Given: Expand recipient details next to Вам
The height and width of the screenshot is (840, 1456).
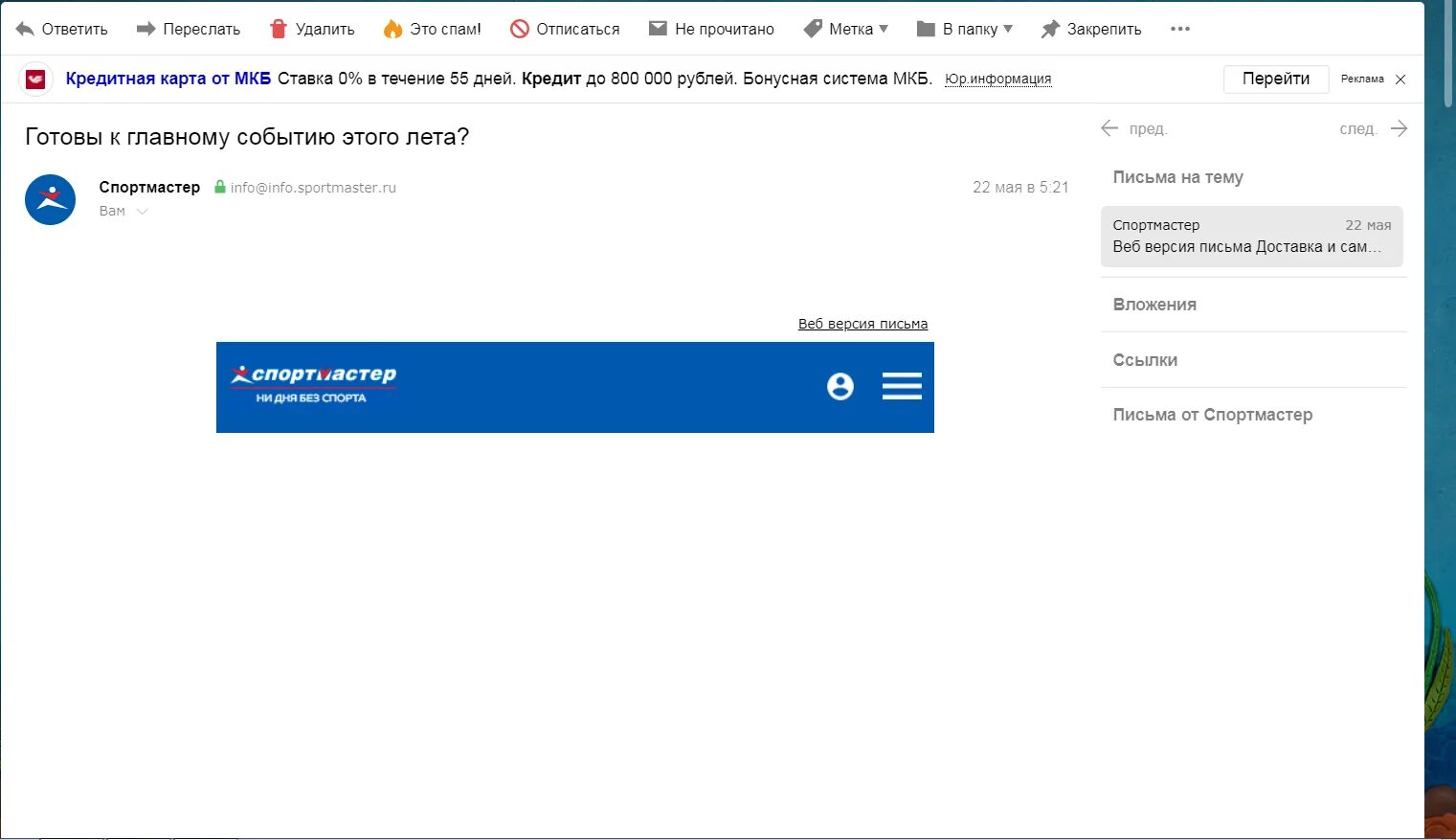Looking at the screenshot, I should pos(142,212).
